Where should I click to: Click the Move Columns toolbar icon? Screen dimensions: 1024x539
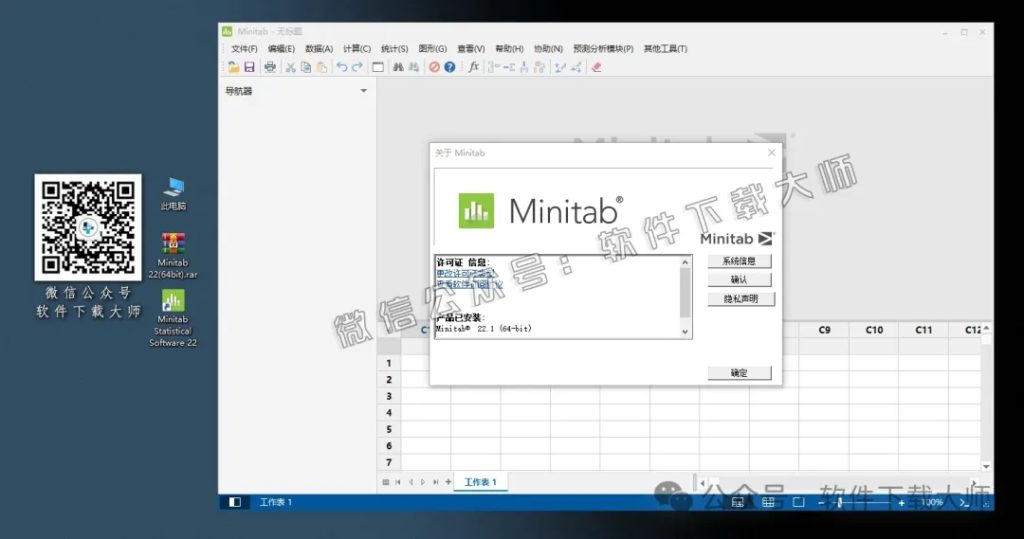click(x=539, y=67)
